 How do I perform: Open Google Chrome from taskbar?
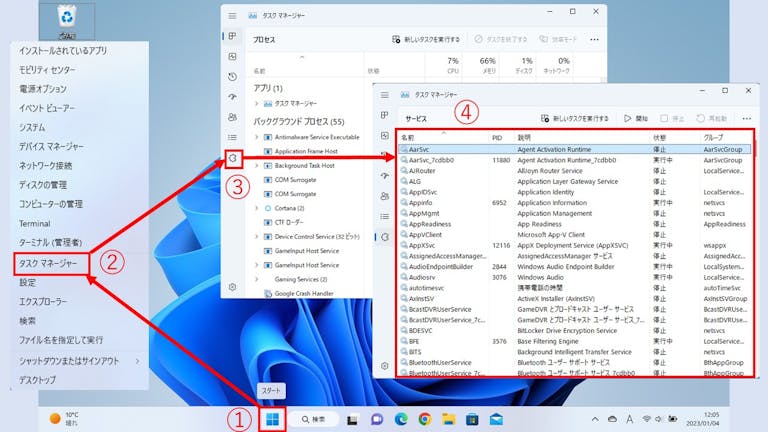click(x=425, y=419)
